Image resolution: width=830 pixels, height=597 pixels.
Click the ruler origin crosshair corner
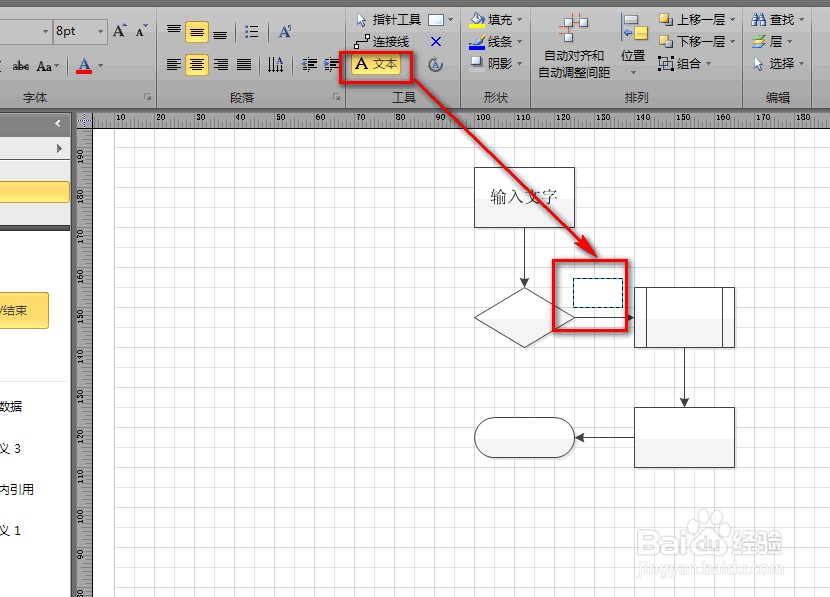(x=84, y=121)
